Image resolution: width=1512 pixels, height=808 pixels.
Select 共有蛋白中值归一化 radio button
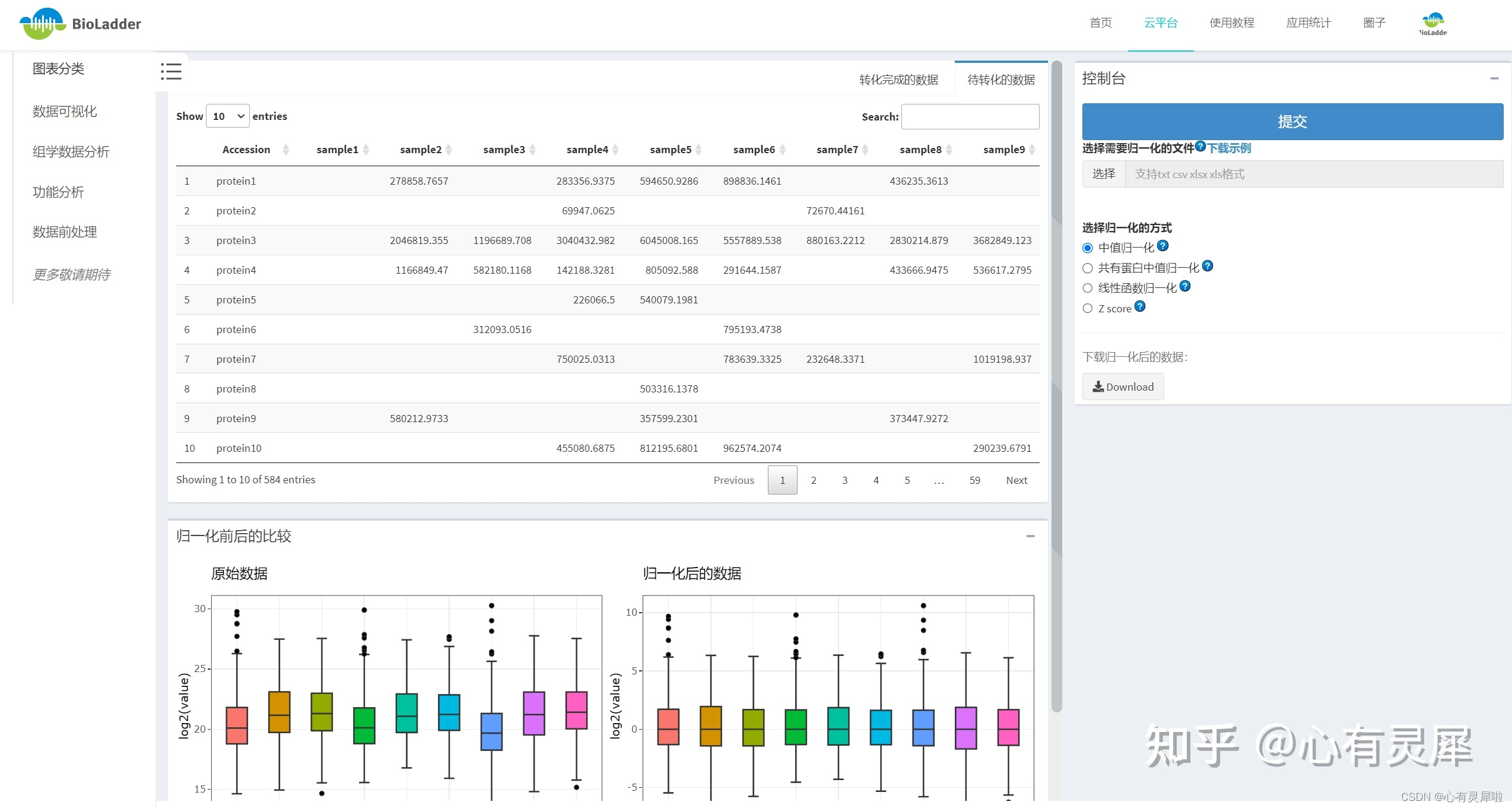[x=1089, y=268]
